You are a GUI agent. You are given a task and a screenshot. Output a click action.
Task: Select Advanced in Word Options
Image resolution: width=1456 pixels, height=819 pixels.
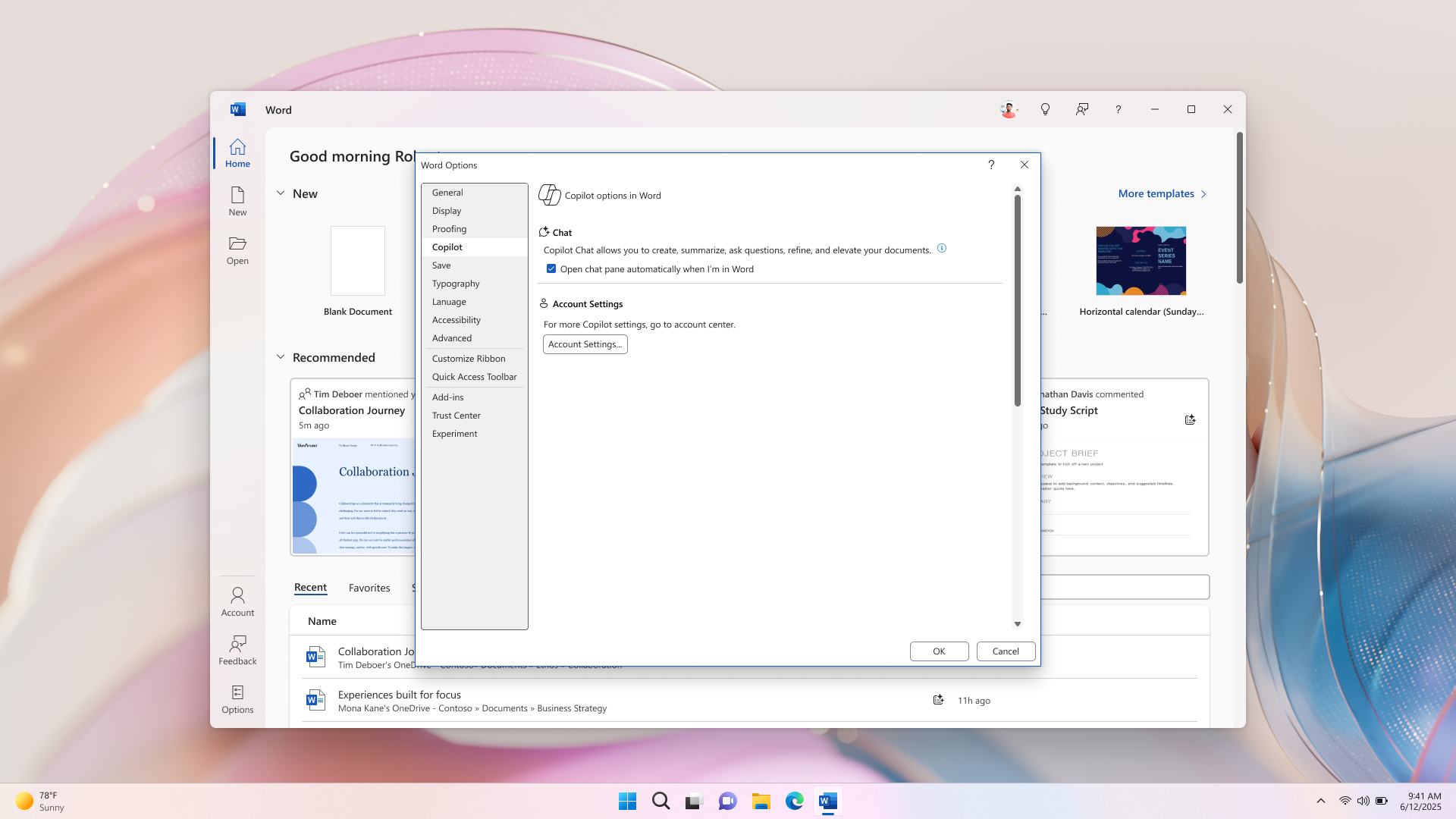[x=474, y=338]
